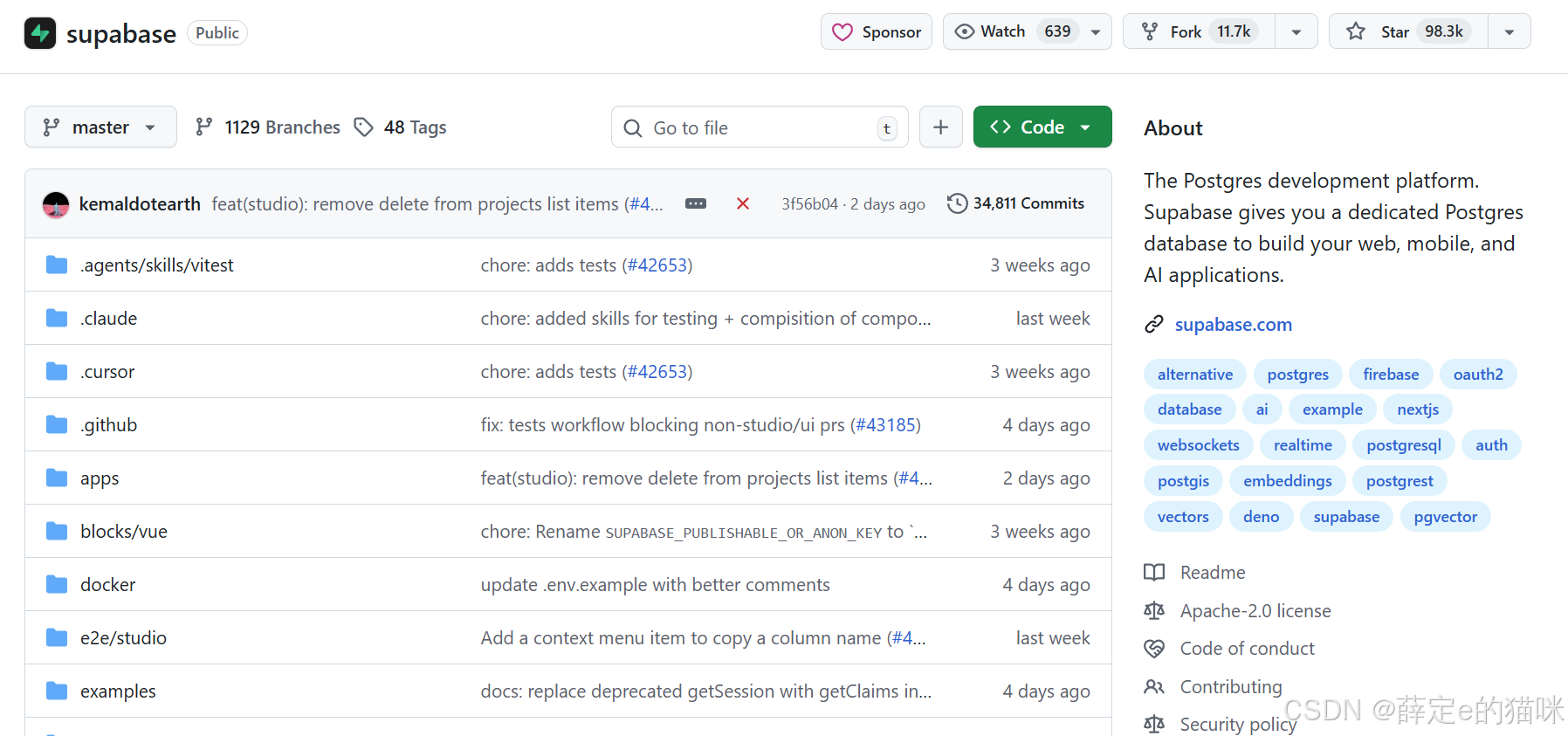Select the deno topic tag
Viewport: 1568px width, 736px height.
tap(1261, 517)
